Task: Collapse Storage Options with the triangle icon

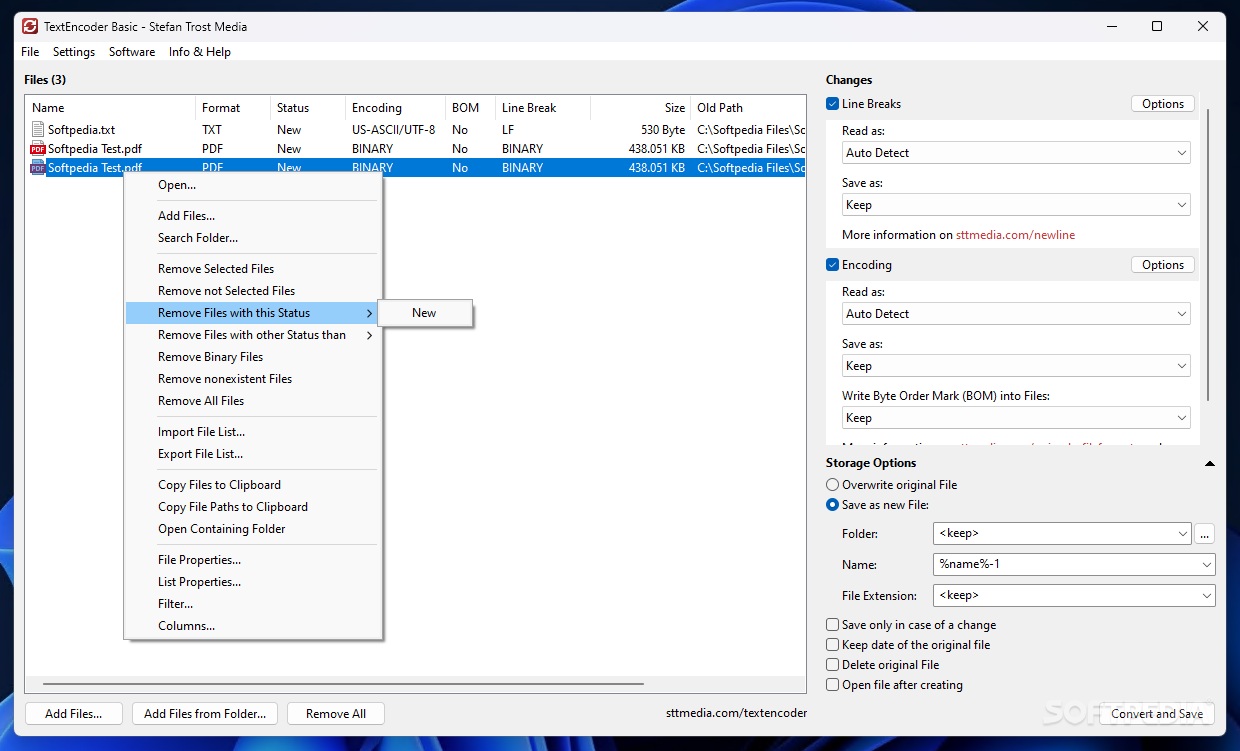Action: (1210, 464)
